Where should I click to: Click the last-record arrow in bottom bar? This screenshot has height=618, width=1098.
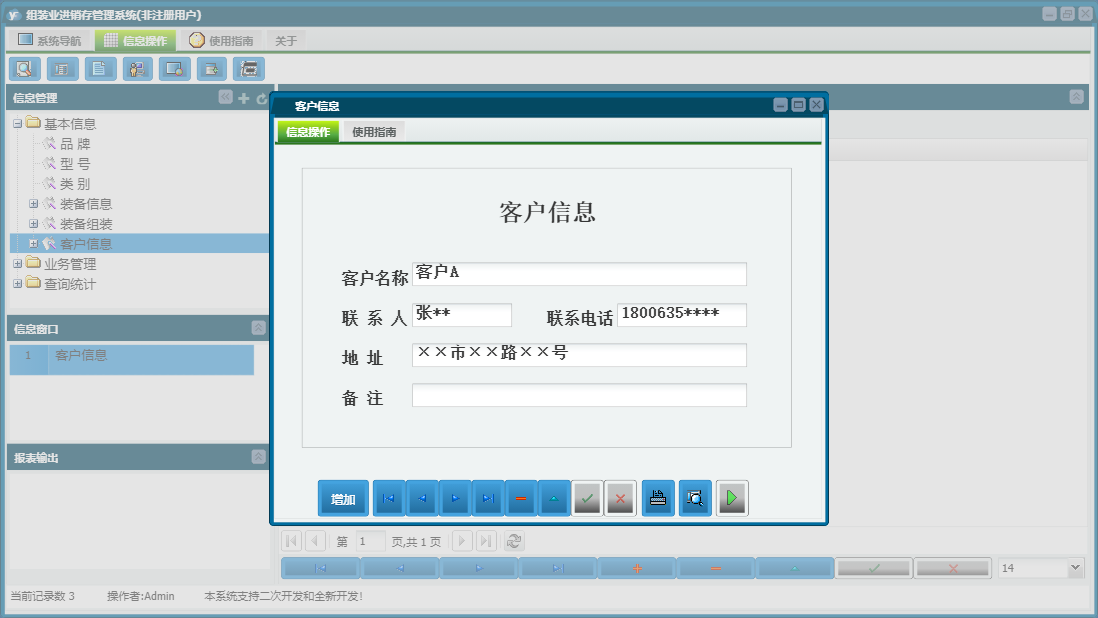tap(558, 568)
